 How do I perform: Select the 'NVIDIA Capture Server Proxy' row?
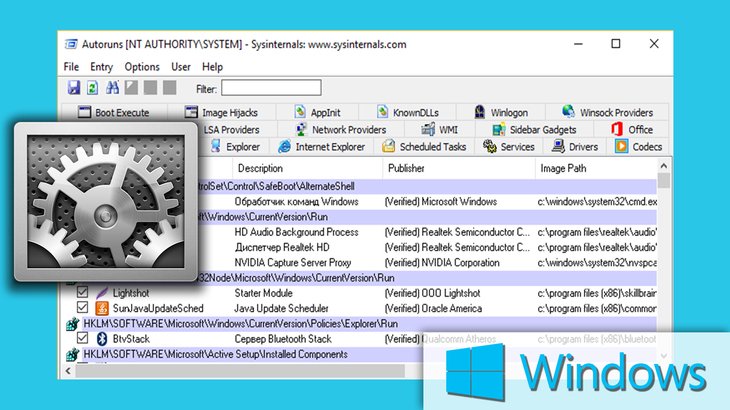[x=427, y=262]
